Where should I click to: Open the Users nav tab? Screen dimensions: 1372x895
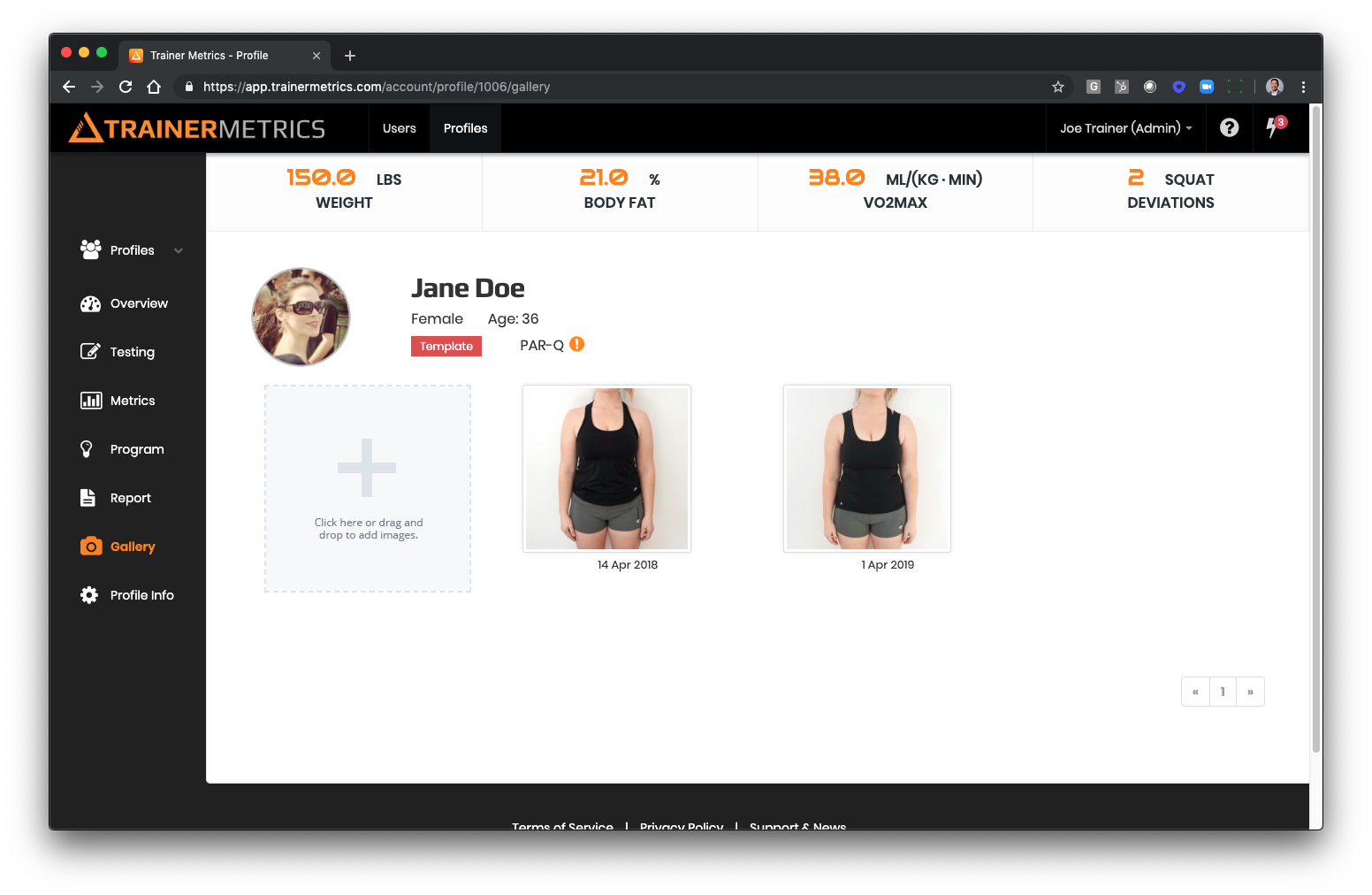[x=399, y=128]
